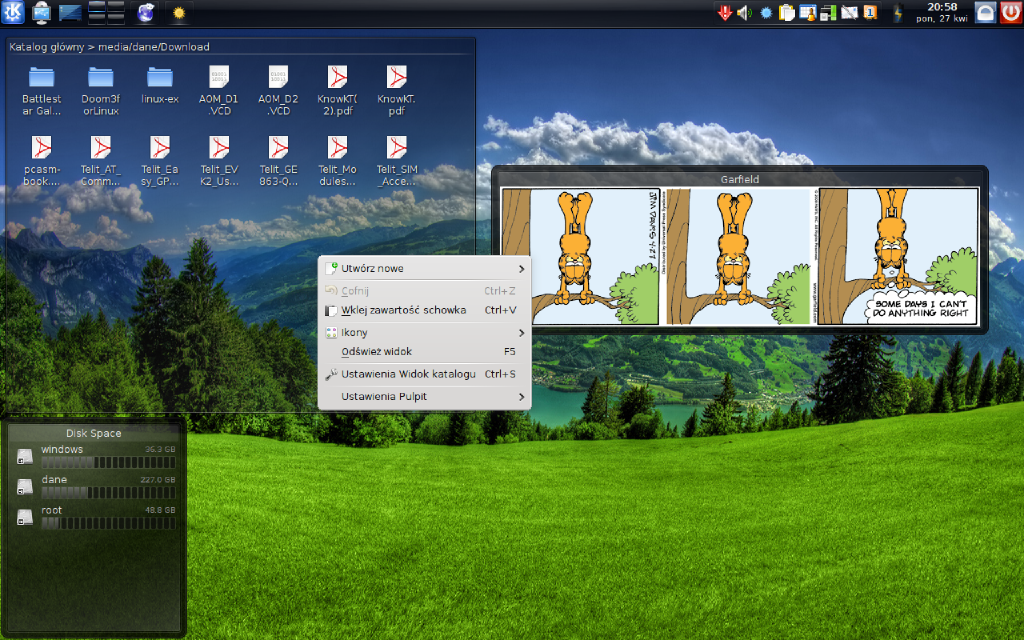Open the battery power status icon
Image resolution: width=1024 pixels, height=640 pixels.
[899, 13]
